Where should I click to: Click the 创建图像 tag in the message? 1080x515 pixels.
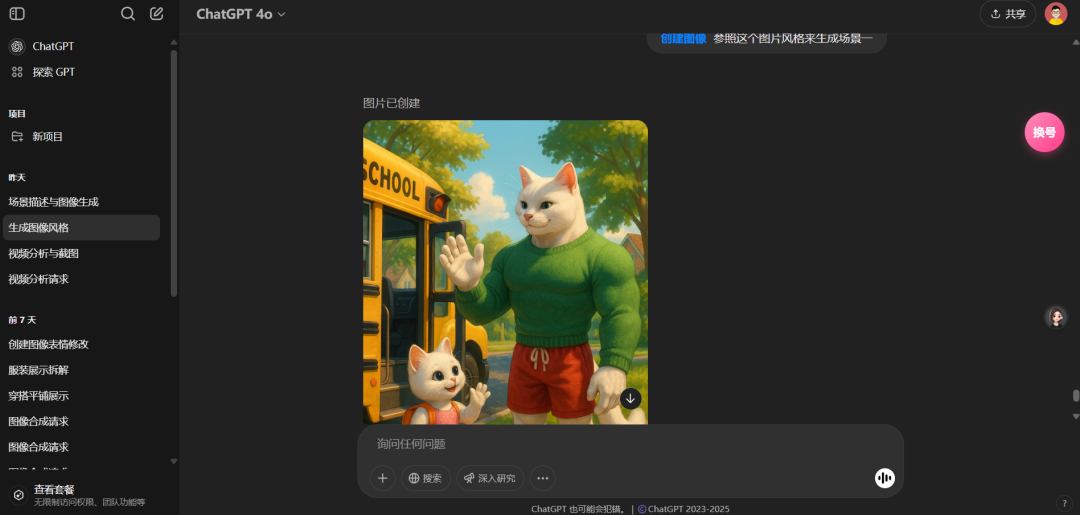683,39
